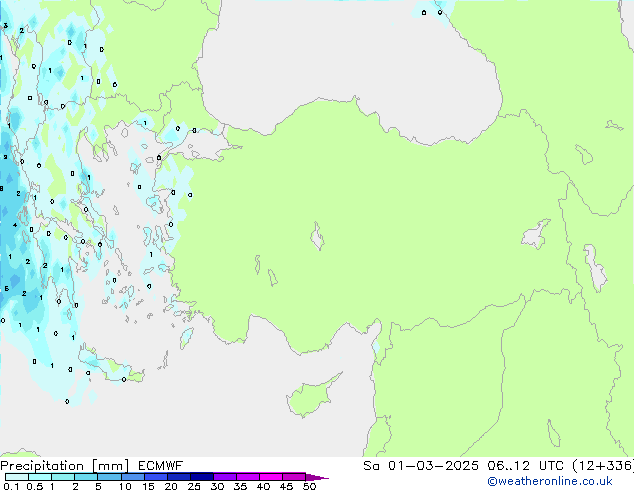The width and height of the screenshot is (634, 490).
Task: Click the '4' precipitation value on the map
Action: pyautogui.click(x=15, y=225)
